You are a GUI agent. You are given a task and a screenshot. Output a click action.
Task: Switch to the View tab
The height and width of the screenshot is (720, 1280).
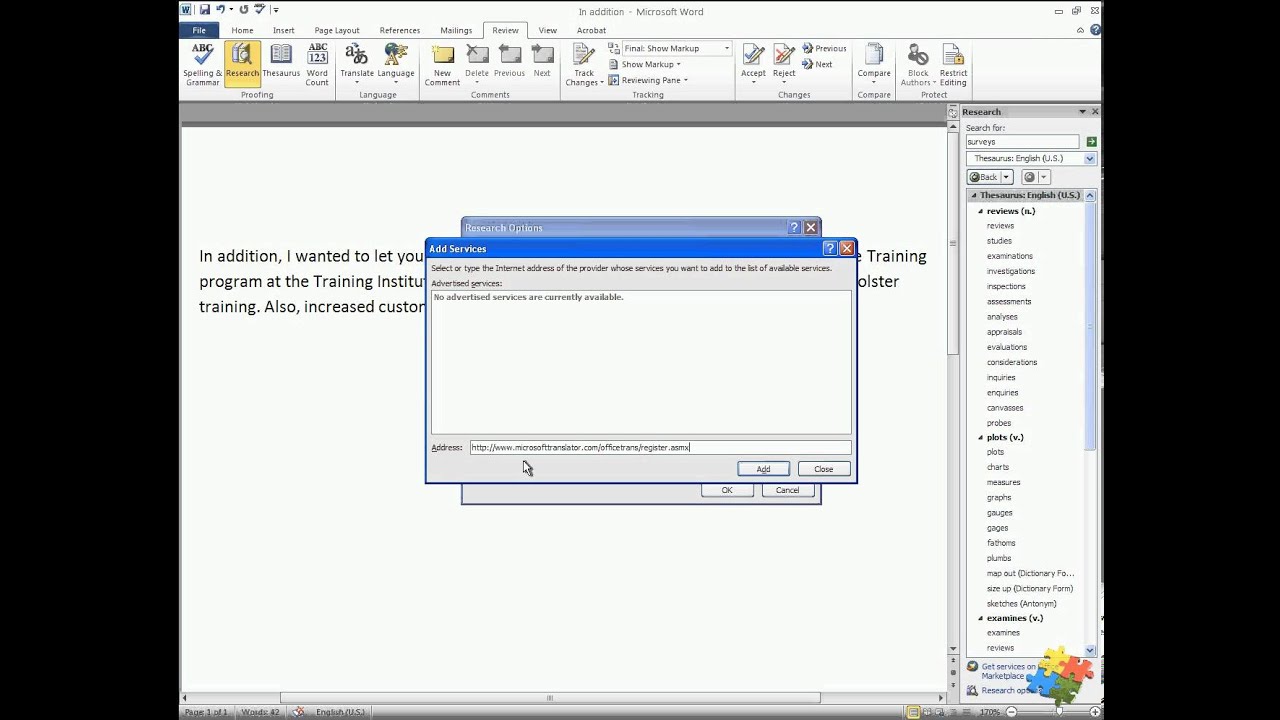(x=548, y=30)
